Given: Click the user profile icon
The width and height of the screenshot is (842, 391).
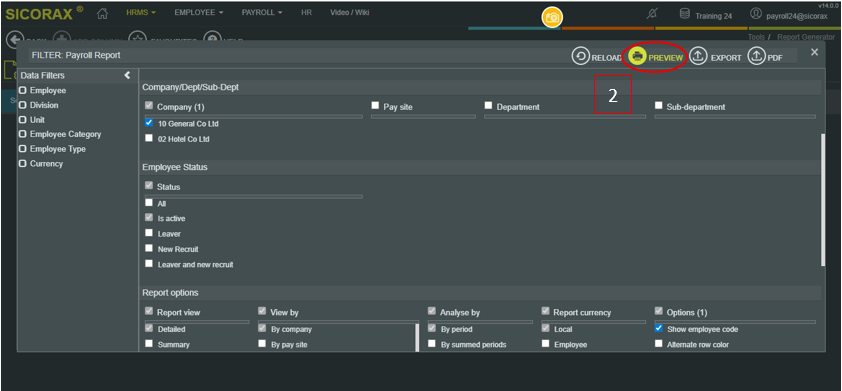Looking at the screenshot, I should pyautogui.click(x=756, y=14).
